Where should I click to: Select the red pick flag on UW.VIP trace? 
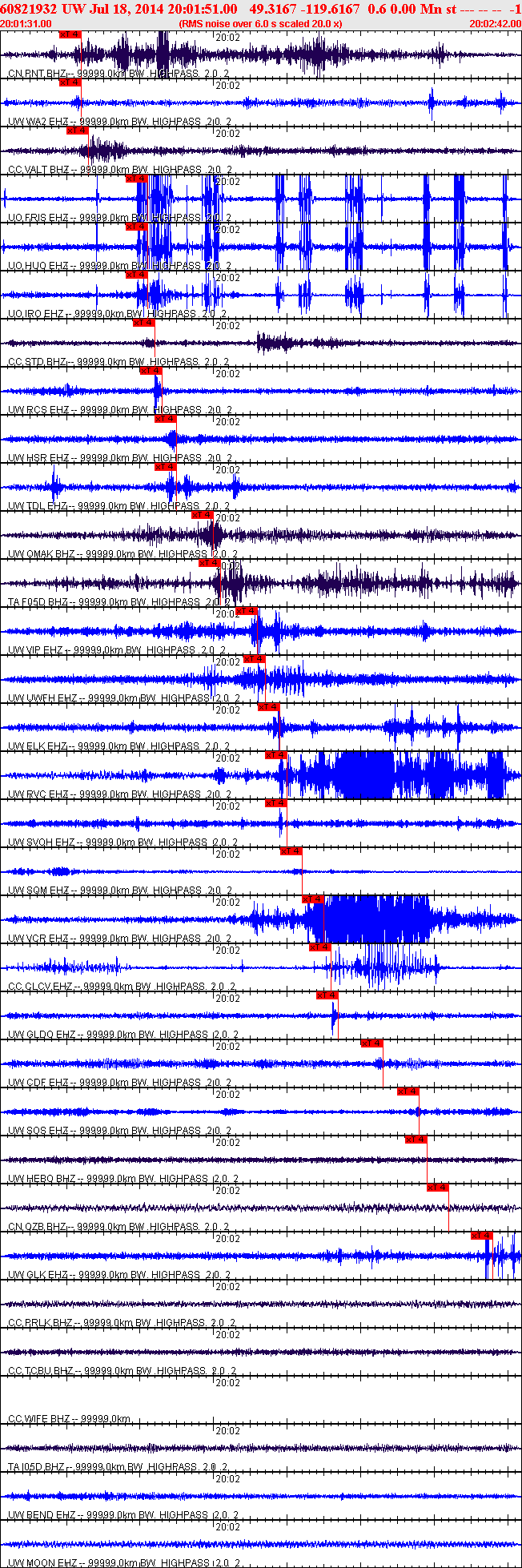(x=247, y=610)
